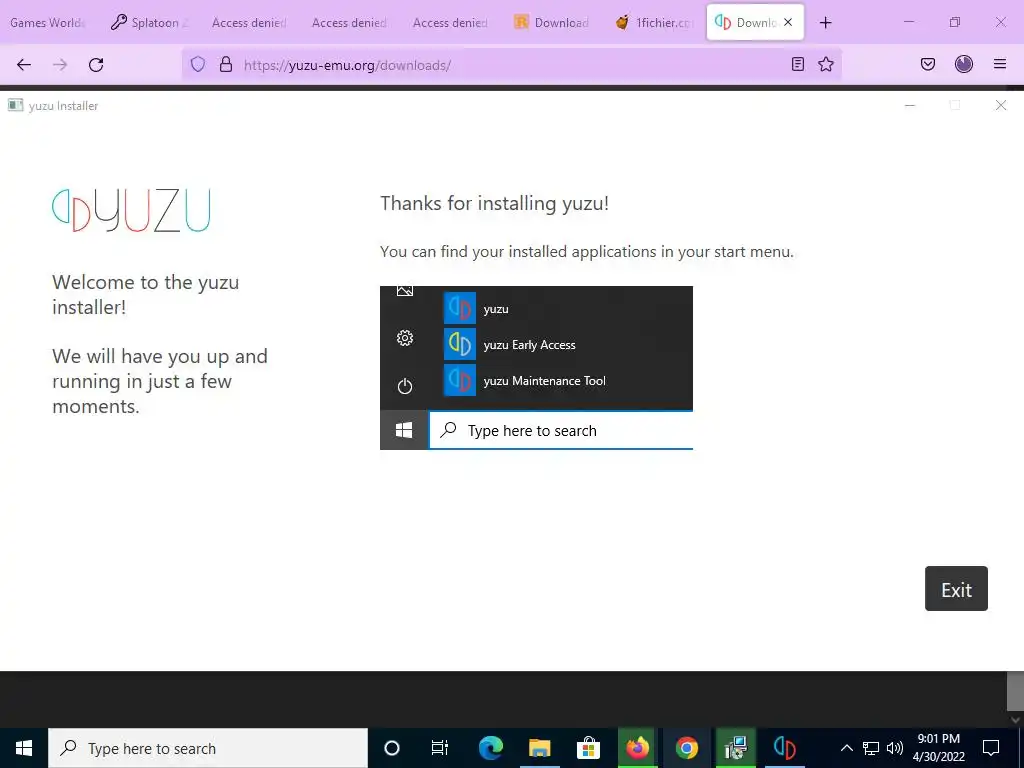The image size is (1024, 768).
Task: Switch to the Splatoon 2 browser tab
Action: click(x=150, y=22)
